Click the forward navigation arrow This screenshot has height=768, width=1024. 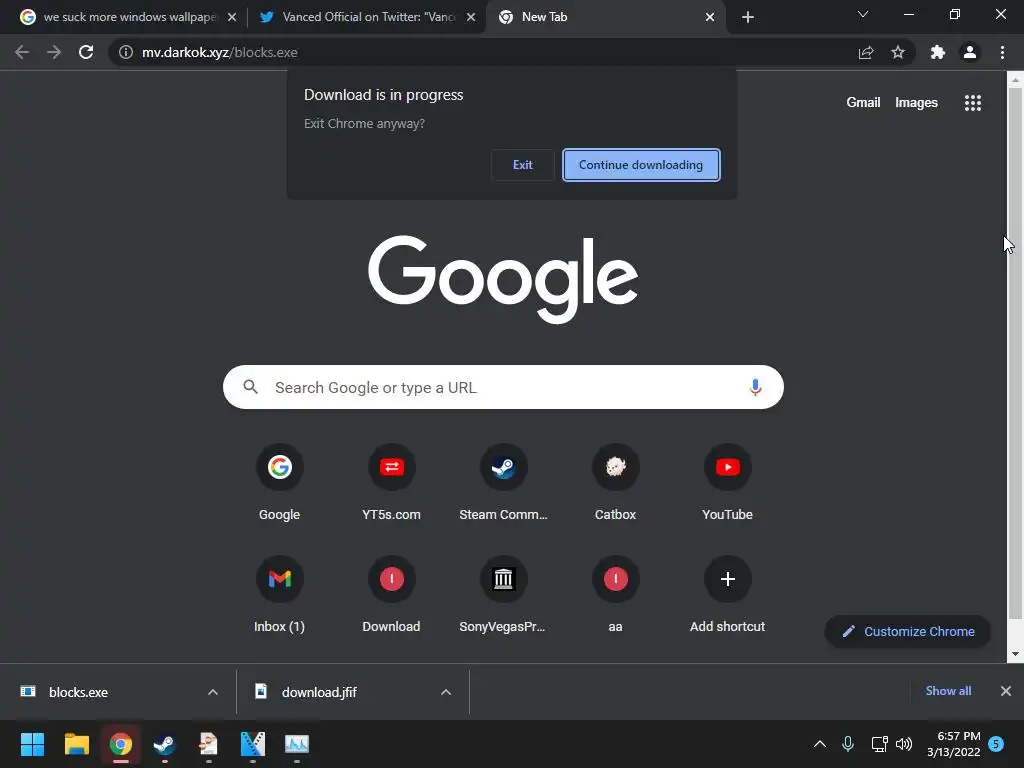pos(54,52)
